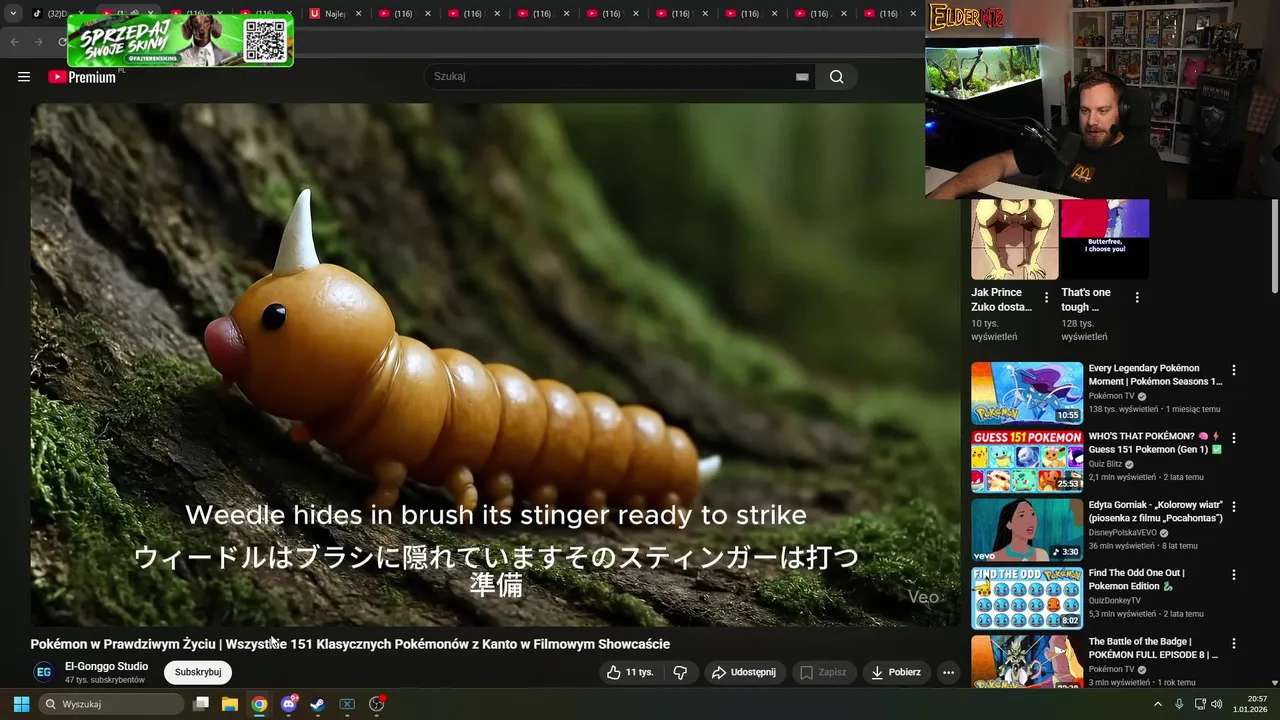The width and height of the screenshot is (1280, 720).
Task: Open the volume speaker tray icon
Action: coord(1217,704)
